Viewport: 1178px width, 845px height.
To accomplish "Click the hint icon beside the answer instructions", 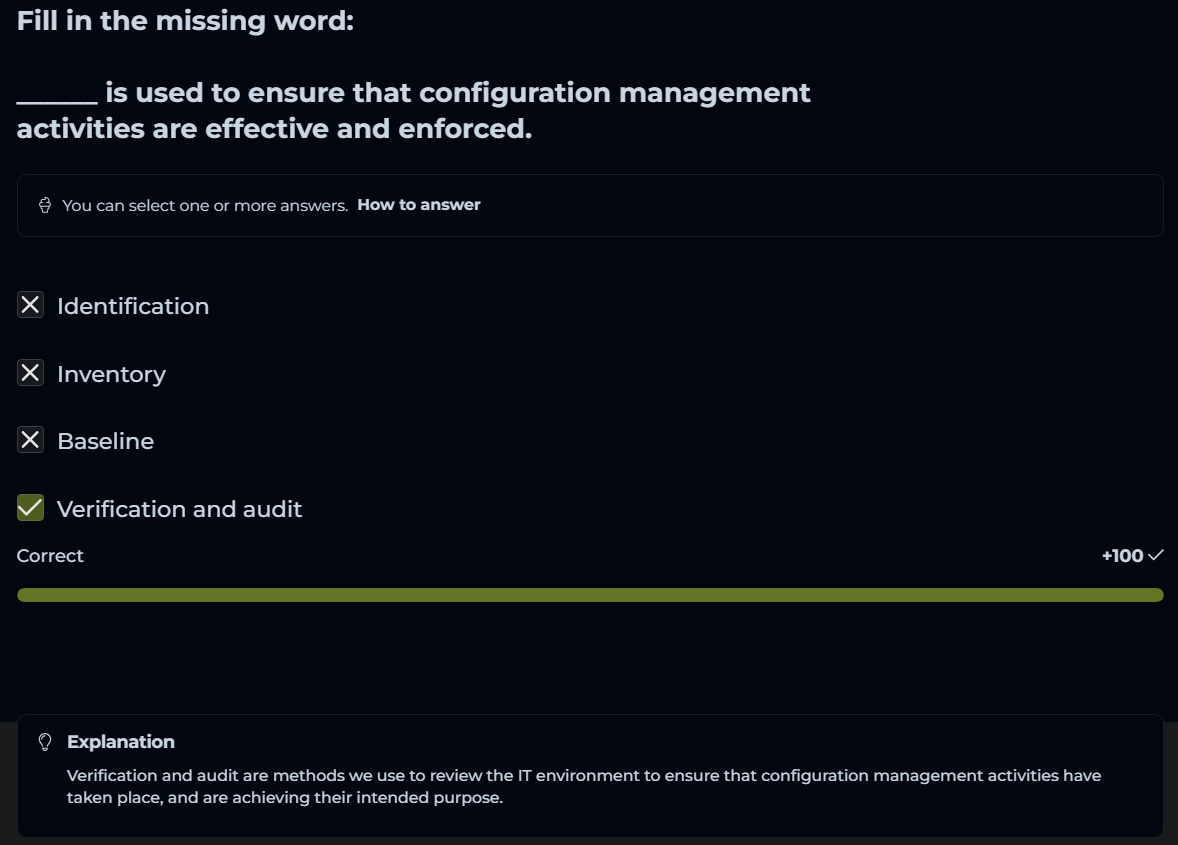I will [45, 205].
